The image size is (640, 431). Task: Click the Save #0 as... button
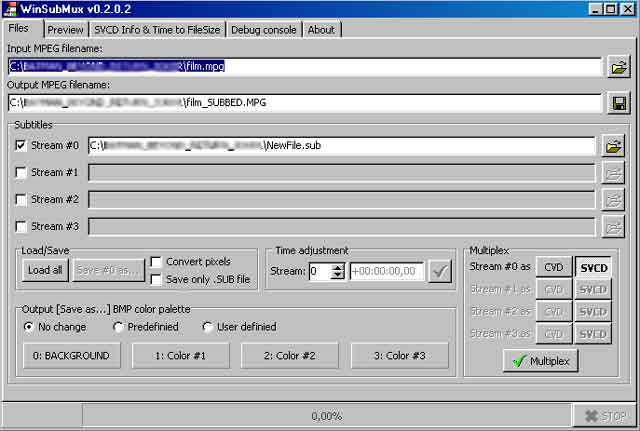point(108,270)
